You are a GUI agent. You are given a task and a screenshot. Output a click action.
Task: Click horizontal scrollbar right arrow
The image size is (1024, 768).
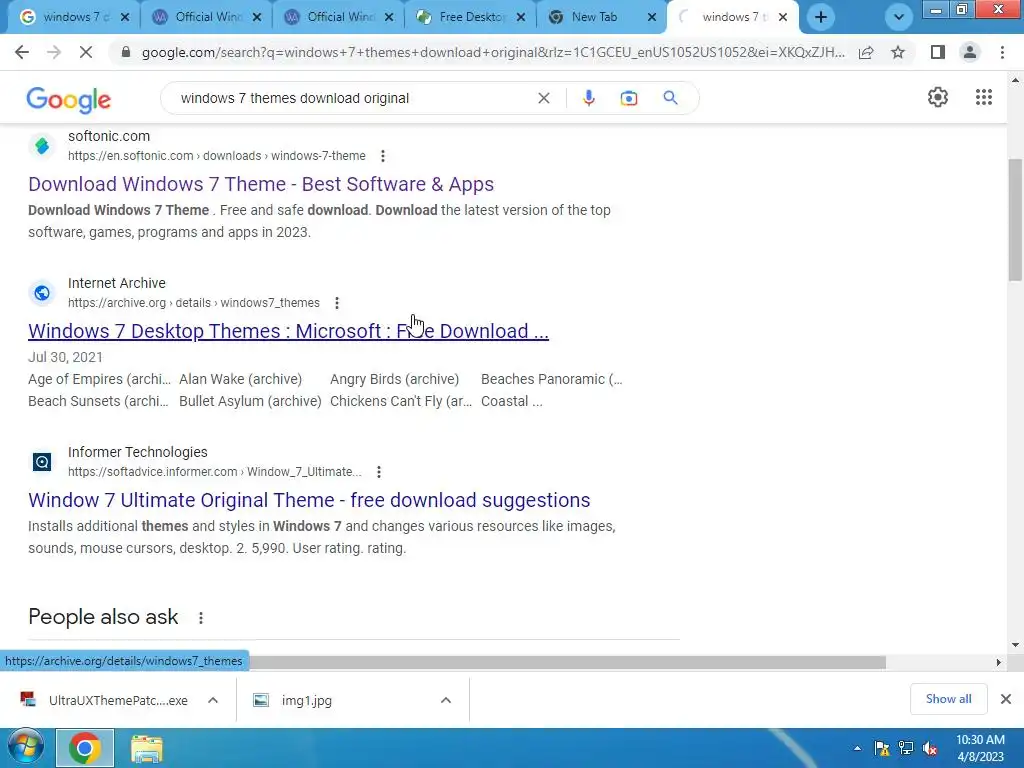coord(999,662)
